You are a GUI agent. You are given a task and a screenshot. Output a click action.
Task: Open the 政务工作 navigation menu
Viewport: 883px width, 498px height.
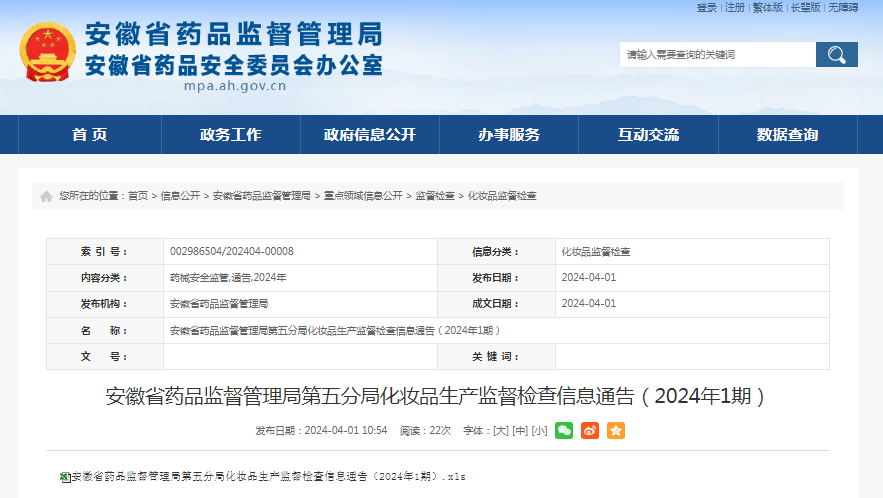230,135
